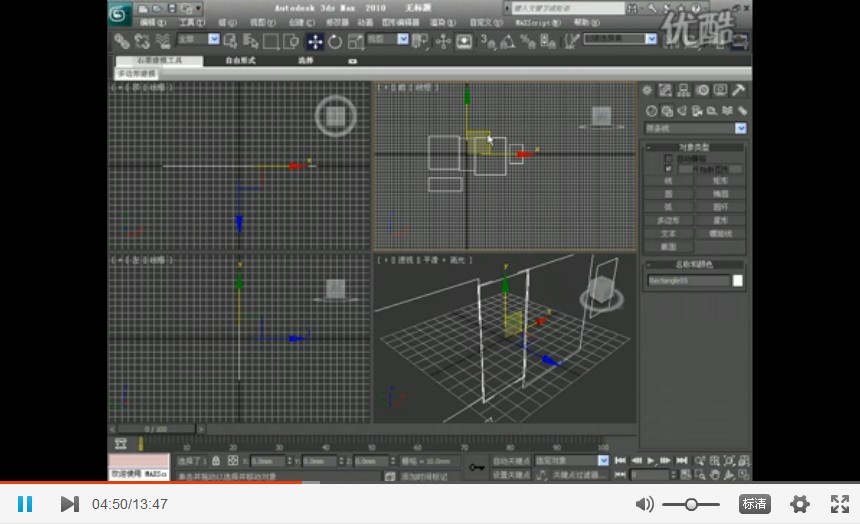Click the Select and Link chain icon
The width and height of the screenshot is (860, 524).
(x=122, y=41)
